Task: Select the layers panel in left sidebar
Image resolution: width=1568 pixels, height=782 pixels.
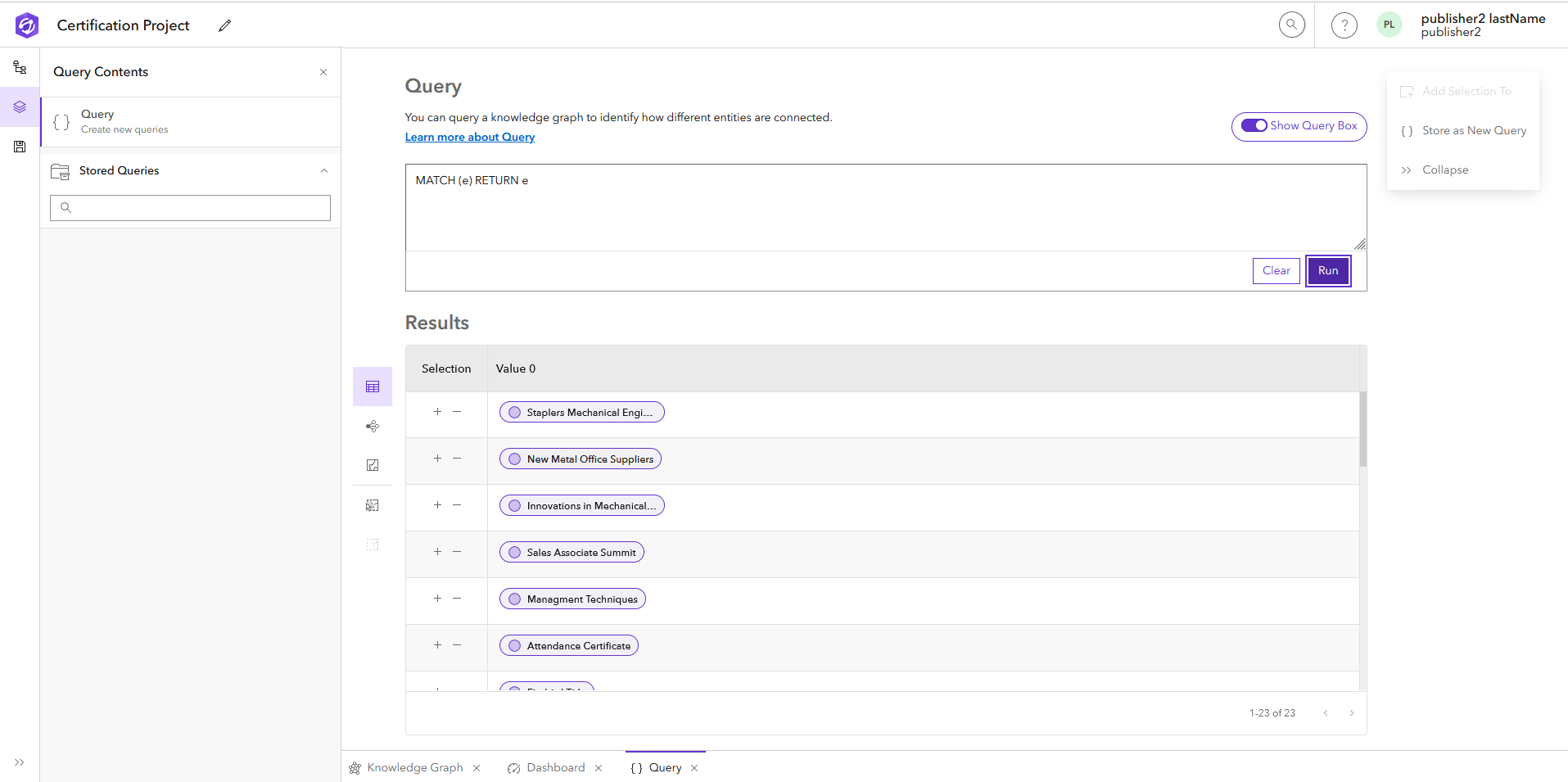Action: 19,106
